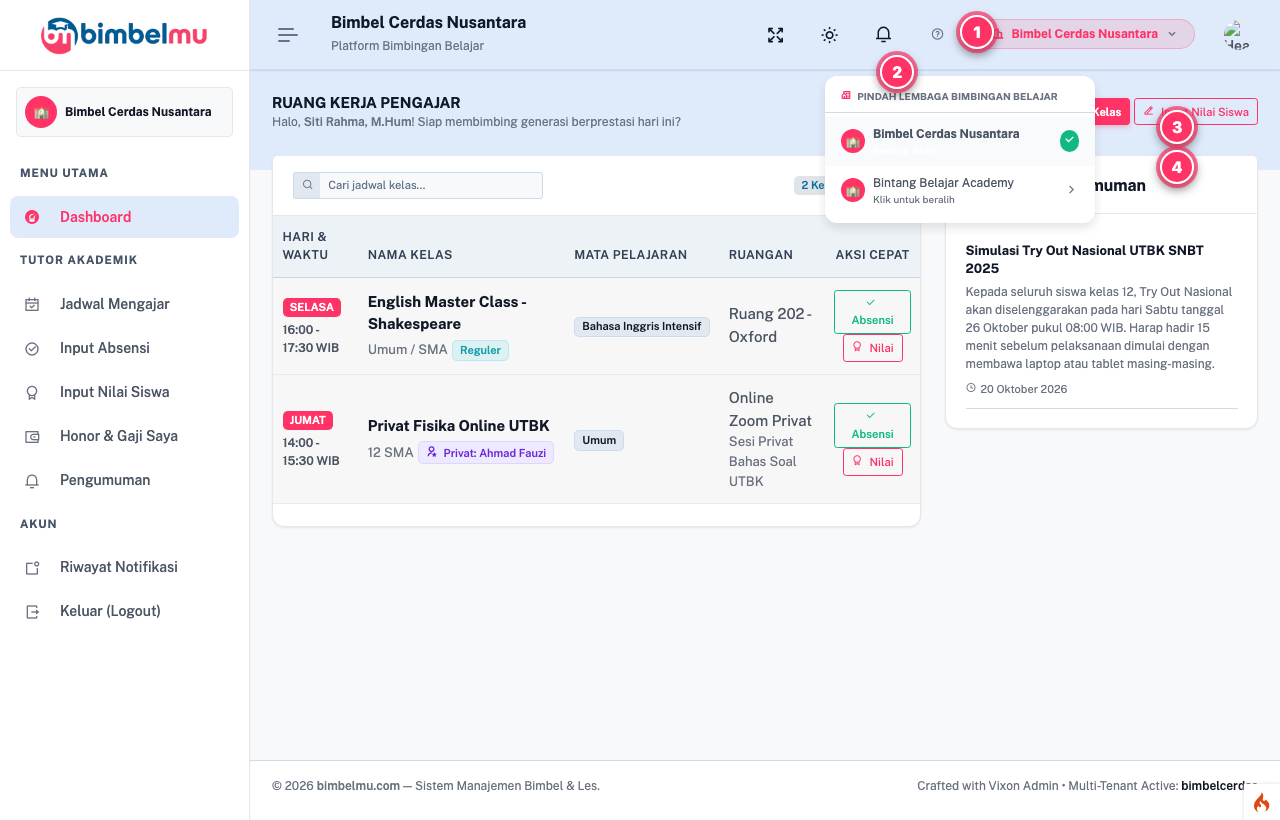Click the Umum subject badge for Privat Fisika
1280x820 pixels.
click(x=599, y=440)
